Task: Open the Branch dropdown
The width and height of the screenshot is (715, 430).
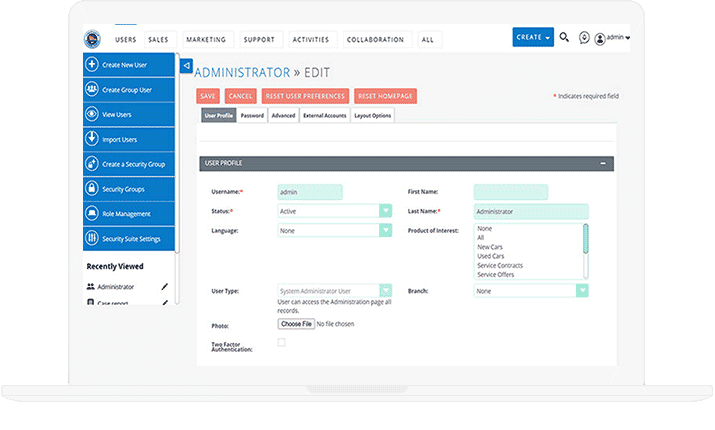Action: (581, 291)
